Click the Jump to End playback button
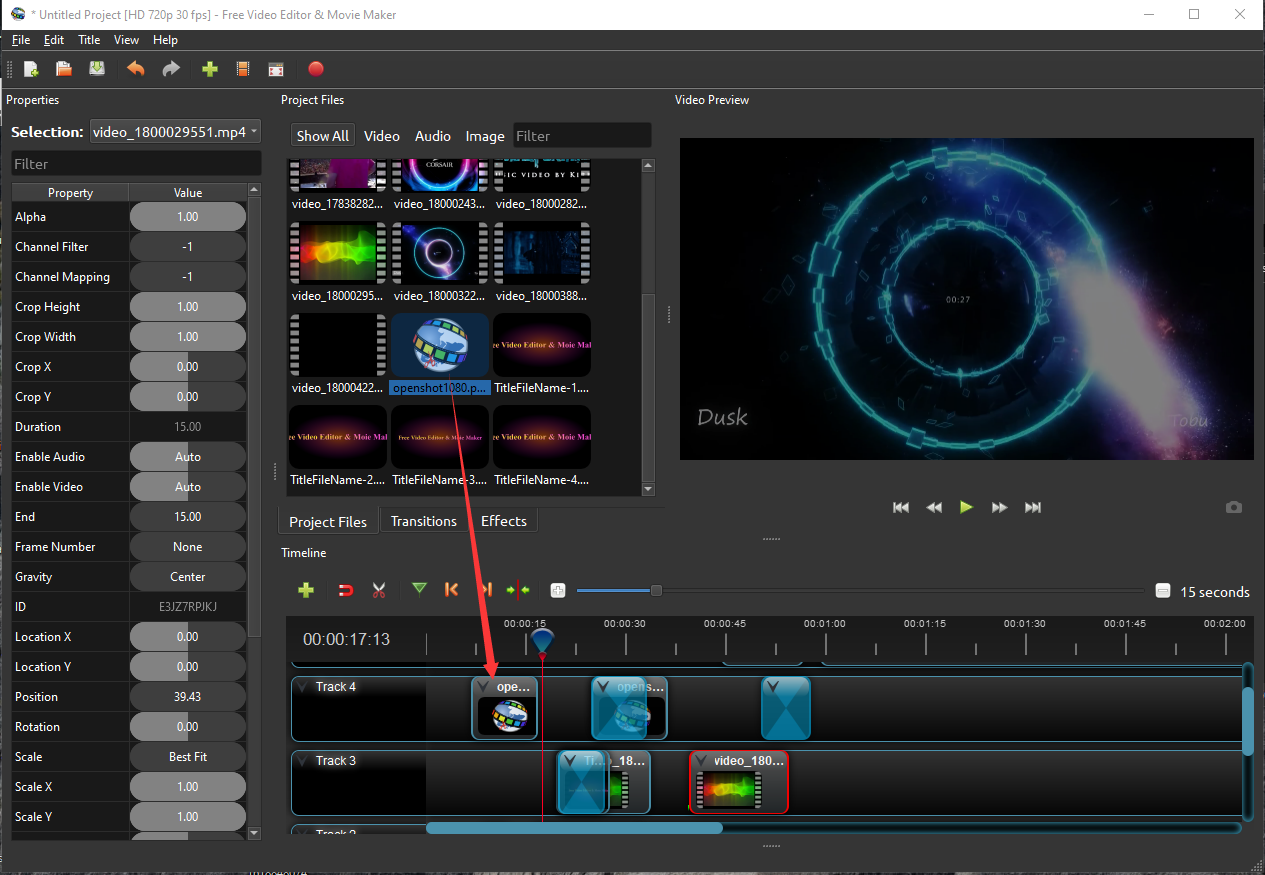The height and width of the screenshot is (875, 1265). (x=1033, y=507)
